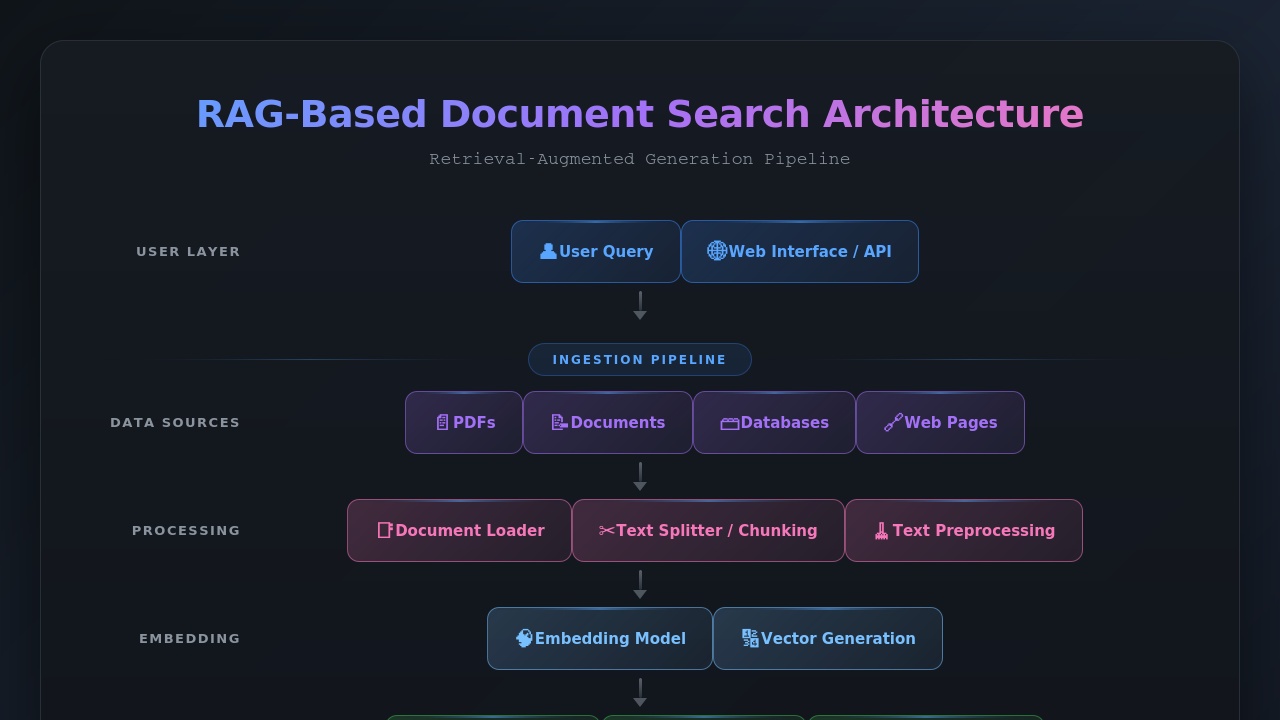Click the PDF file icon on PDFs node
Viewport: 1280px width, 720px height.
point(442,422)
